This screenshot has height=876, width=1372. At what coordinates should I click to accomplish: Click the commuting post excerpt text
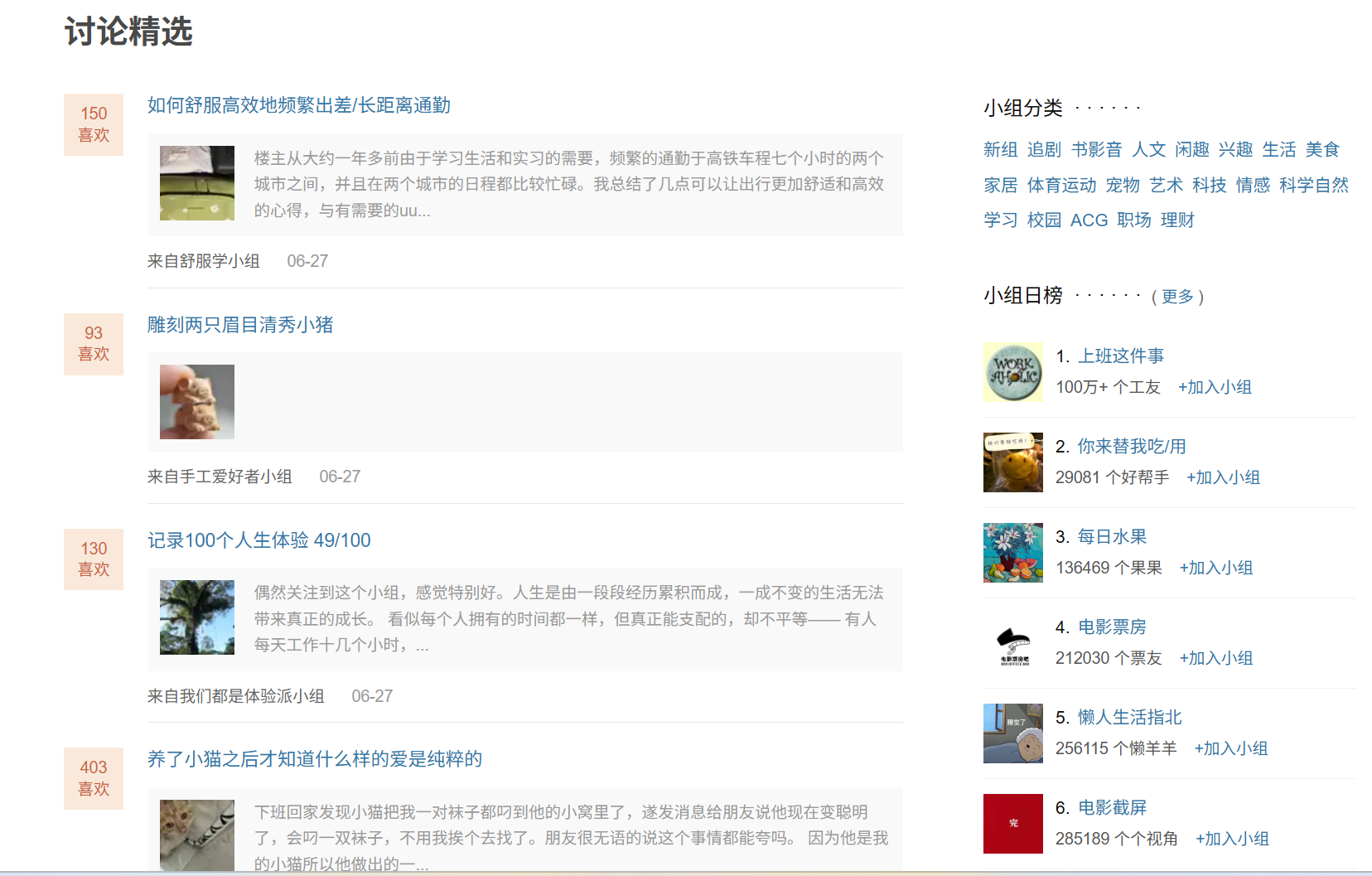coord(569,184)
